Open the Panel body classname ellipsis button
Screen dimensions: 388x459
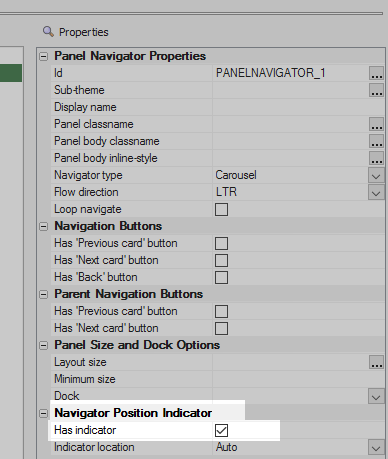[x=377, y=141]
